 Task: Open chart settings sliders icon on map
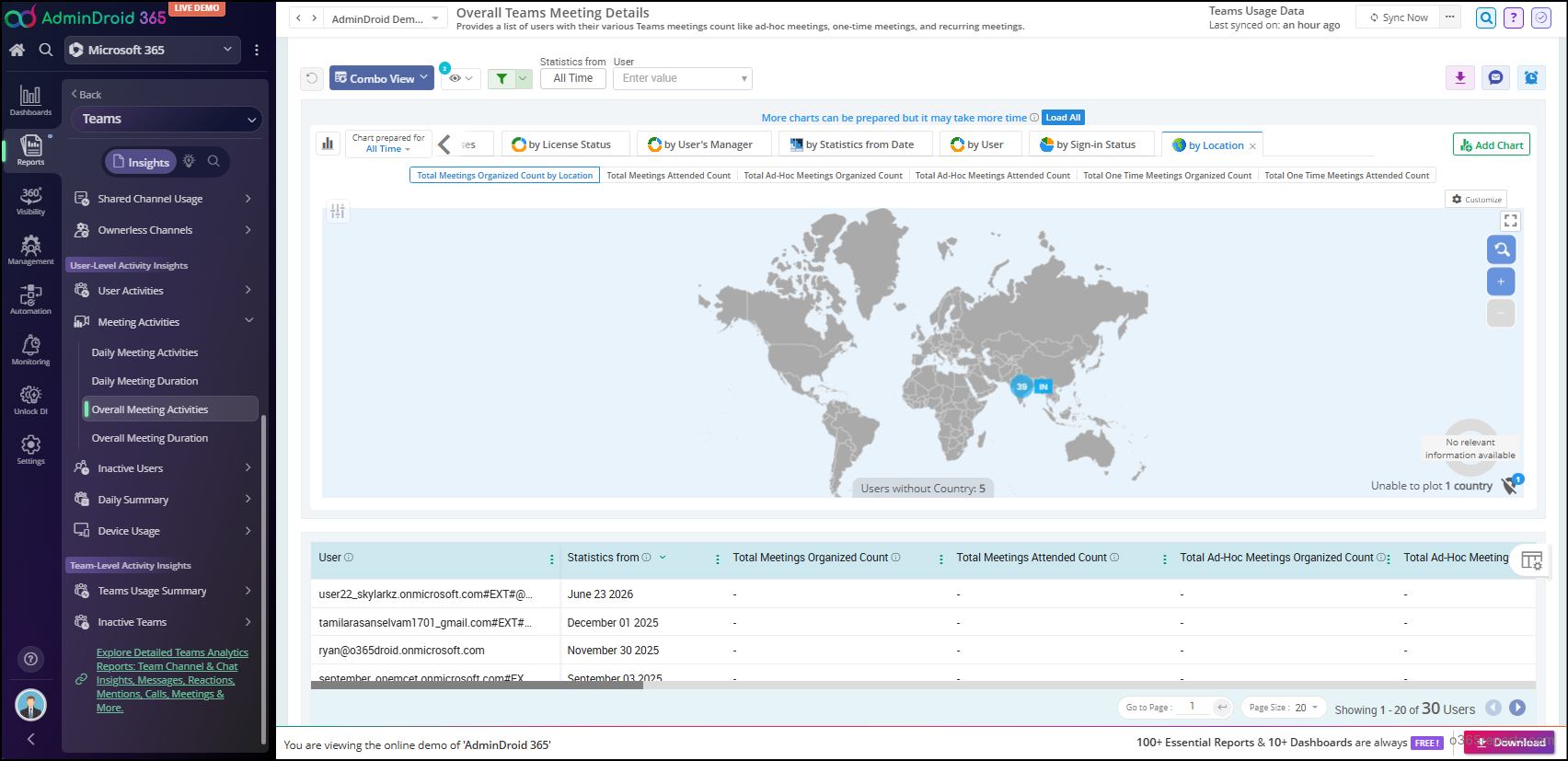click(x=338, y=212)
